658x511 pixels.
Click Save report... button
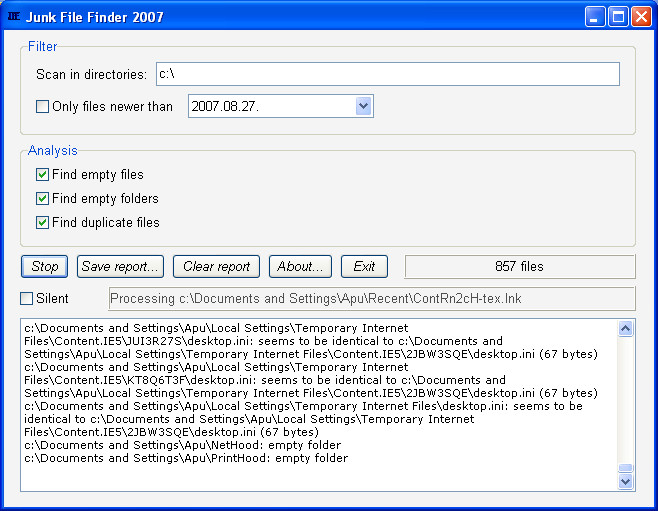(120, 266)
